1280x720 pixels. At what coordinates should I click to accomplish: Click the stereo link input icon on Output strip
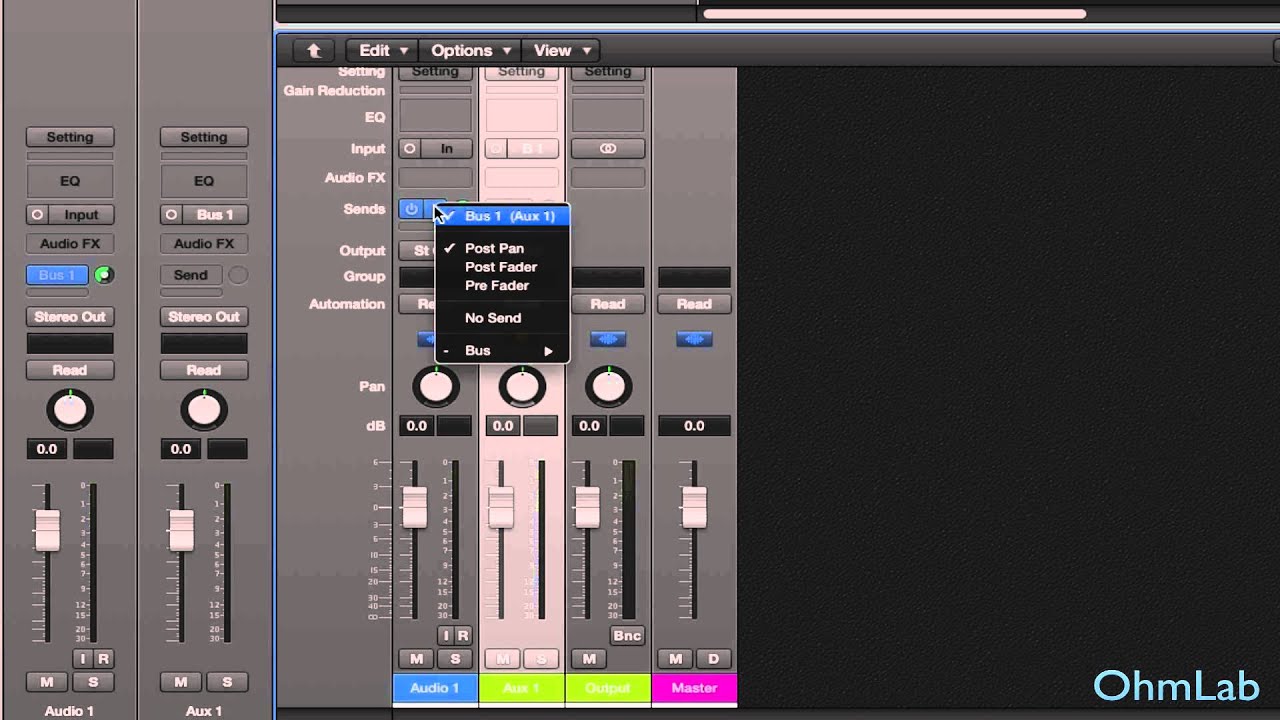[608, 148]
